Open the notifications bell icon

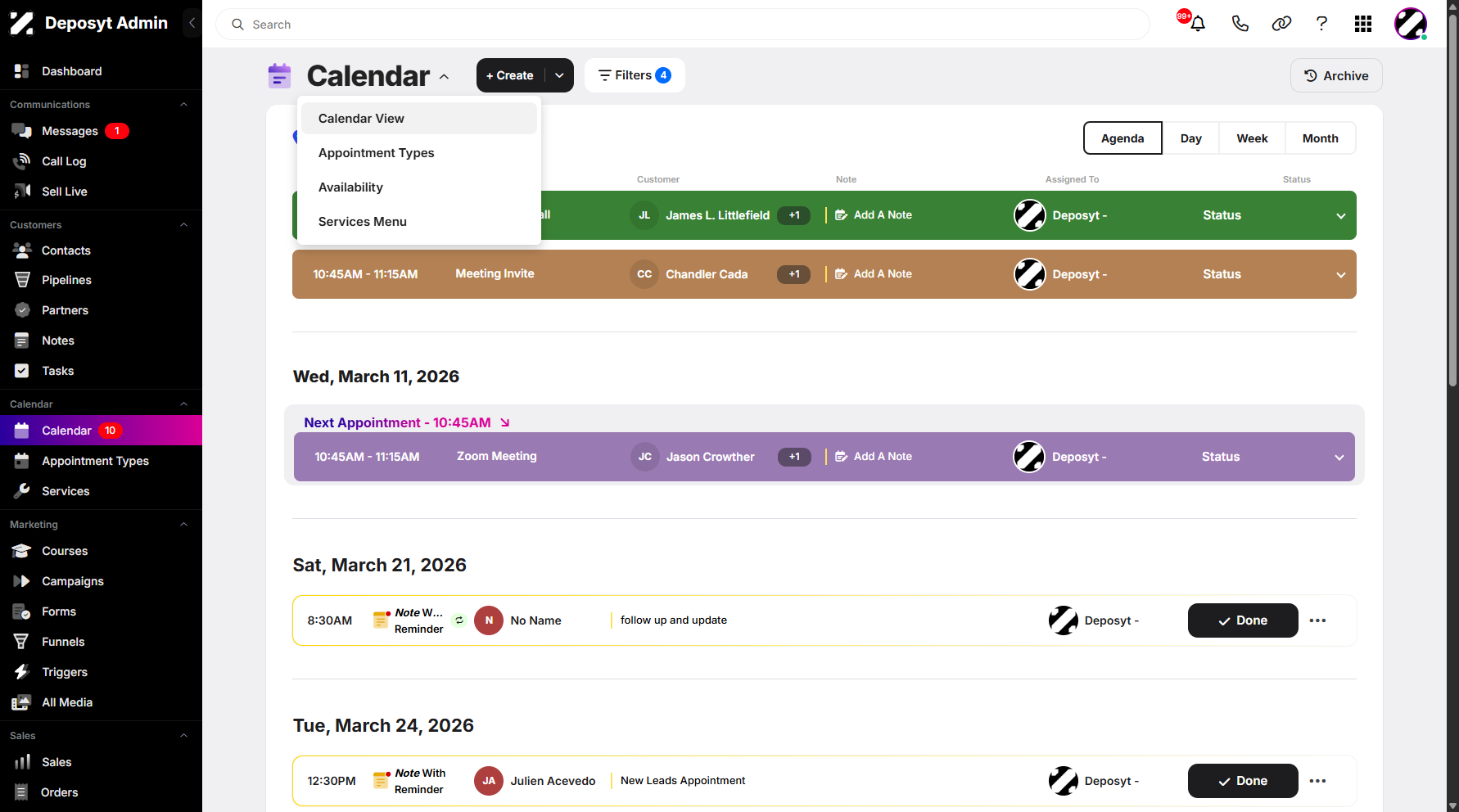pos(1197,24)
